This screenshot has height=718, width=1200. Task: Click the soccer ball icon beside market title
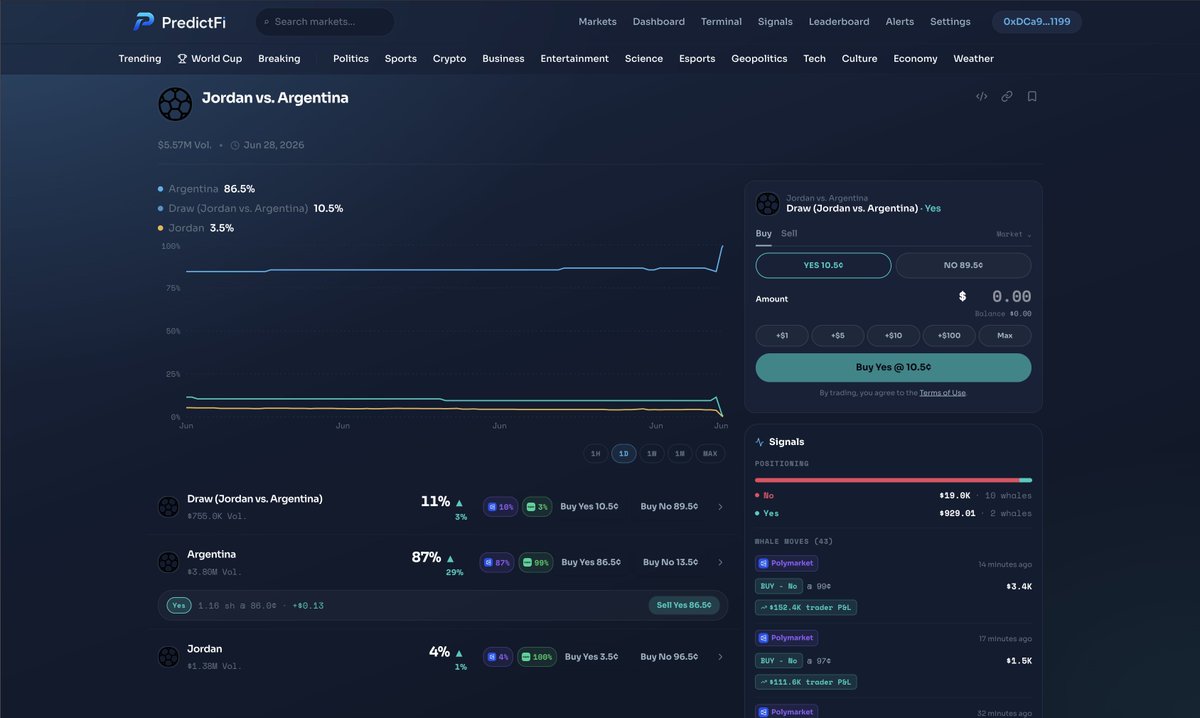click(175, 104)
